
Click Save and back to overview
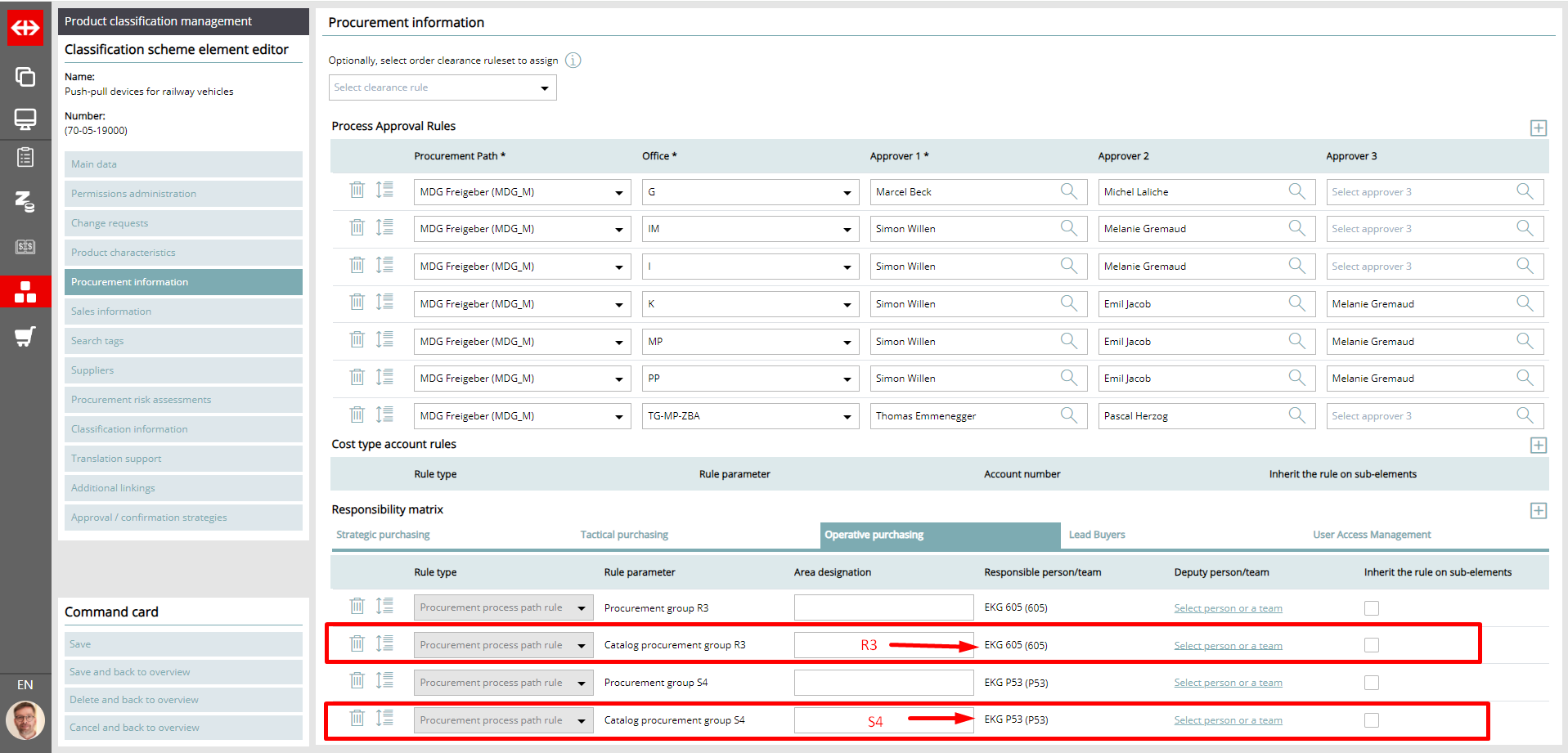130,672
